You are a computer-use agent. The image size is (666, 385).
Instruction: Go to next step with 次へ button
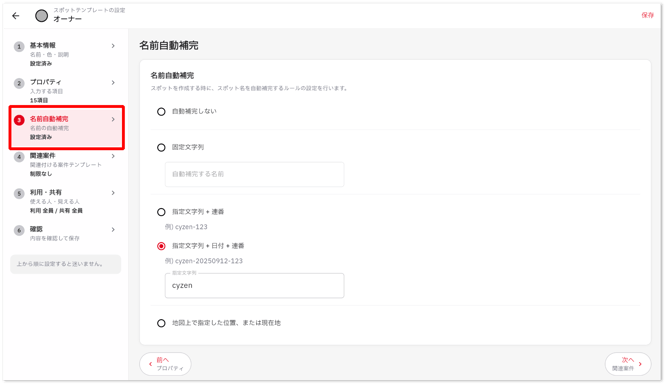point(628,364)
